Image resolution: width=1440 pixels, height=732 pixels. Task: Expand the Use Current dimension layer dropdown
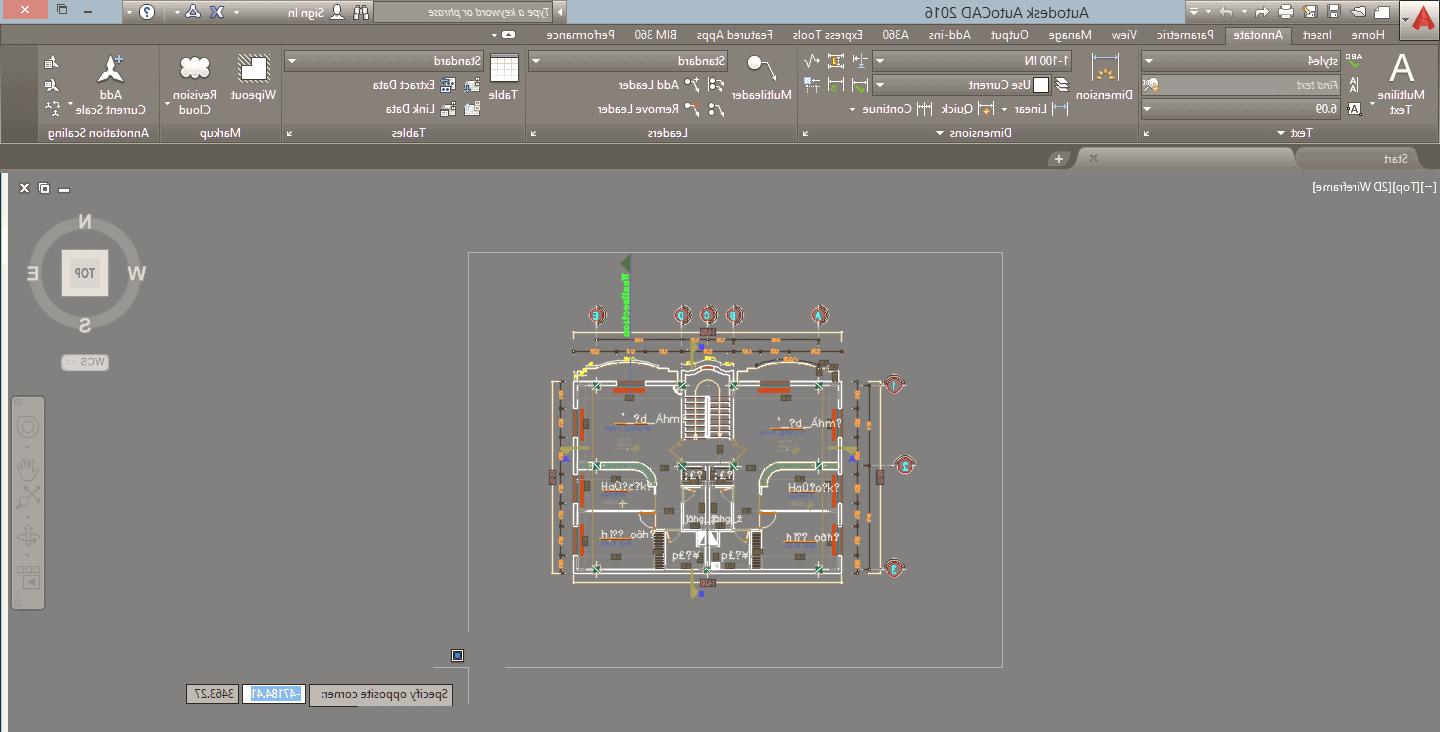pos(962,85)
